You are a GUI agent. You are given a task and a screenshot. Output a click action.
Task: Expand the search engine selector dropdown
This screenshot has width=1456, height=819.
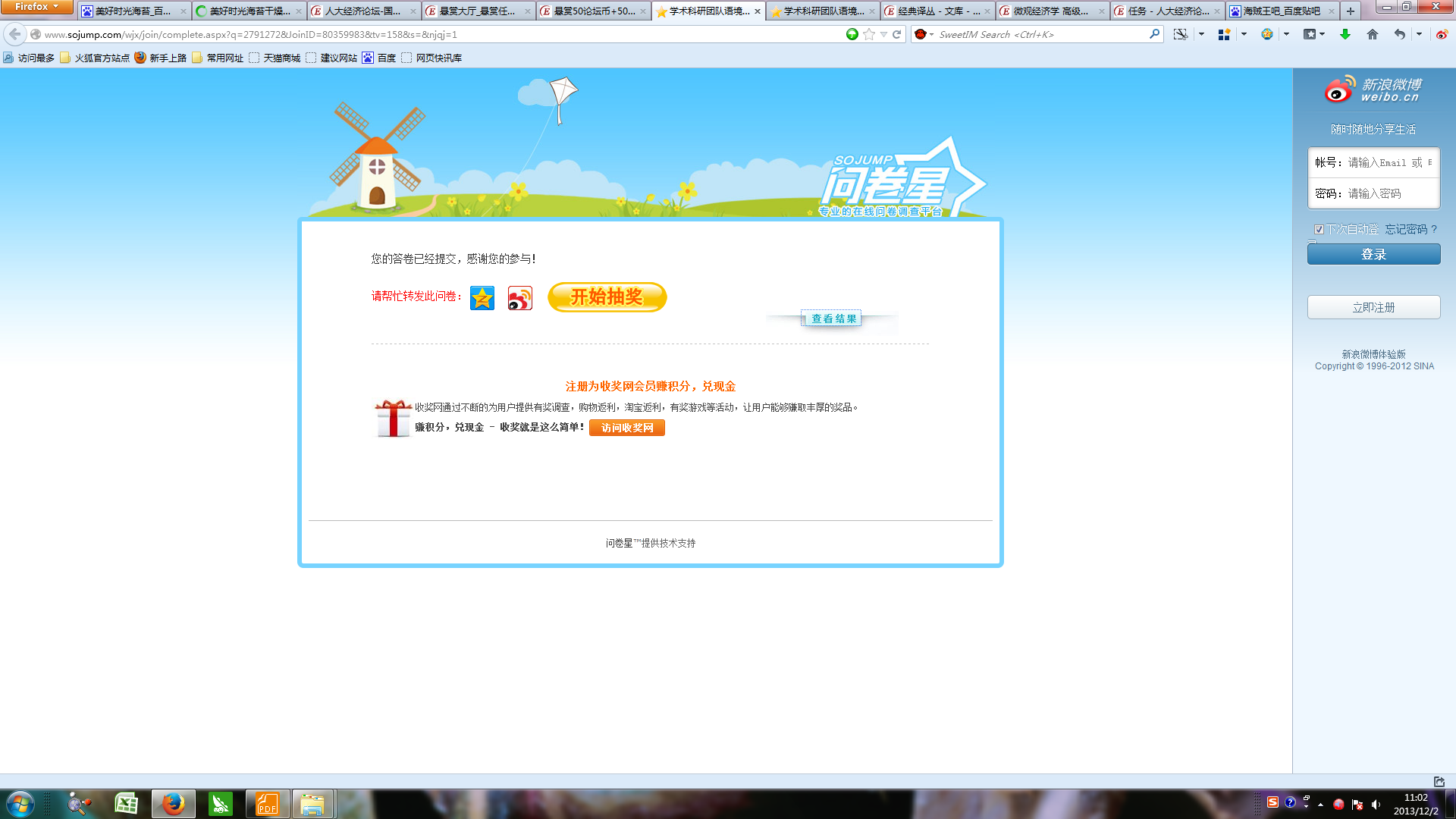(x=924, y=34)
